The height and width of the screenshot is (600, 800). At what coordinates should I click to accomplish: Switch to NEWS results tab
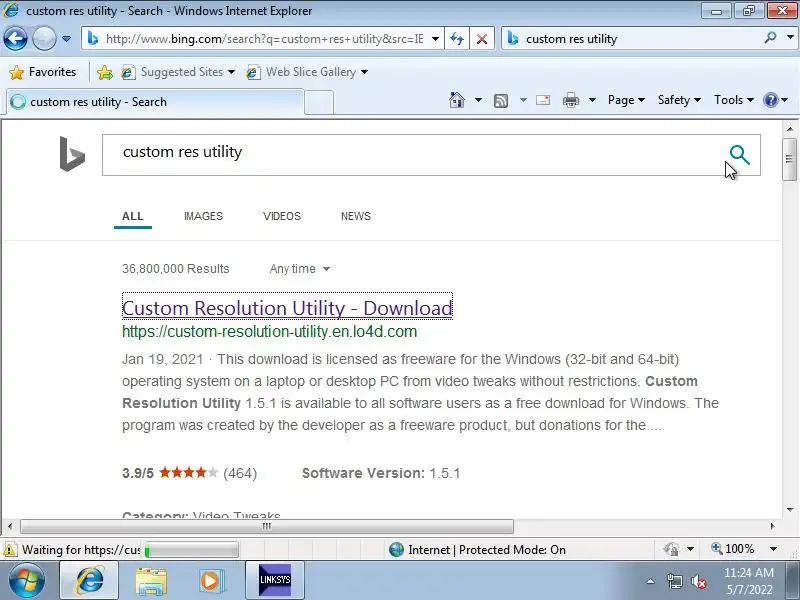(356, 216)
